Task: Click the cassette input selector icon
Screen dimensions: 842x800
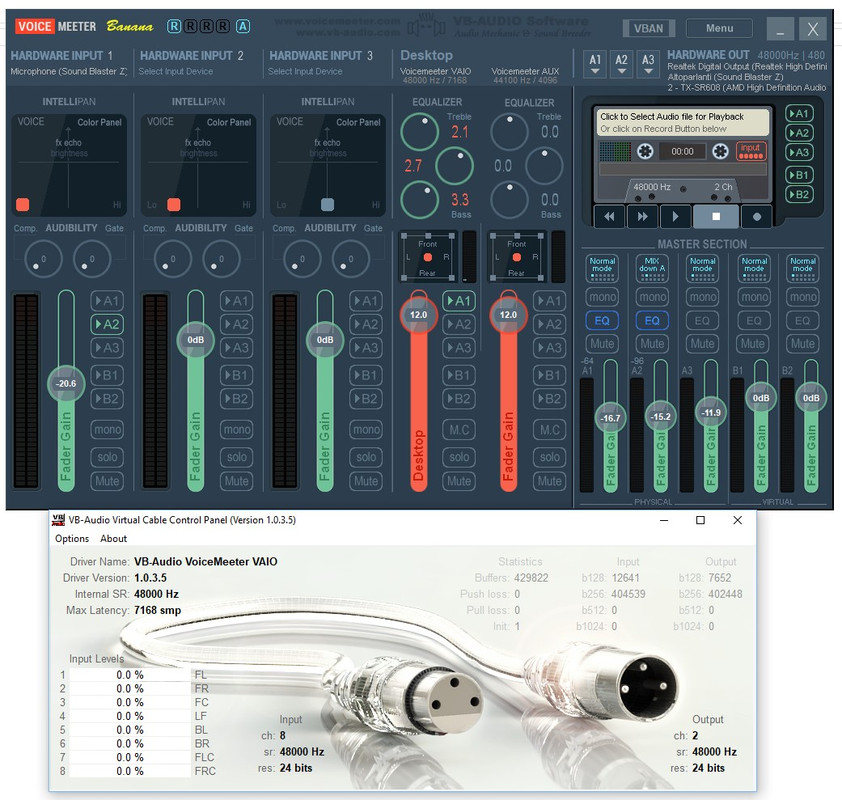Action: pos(751,151)
